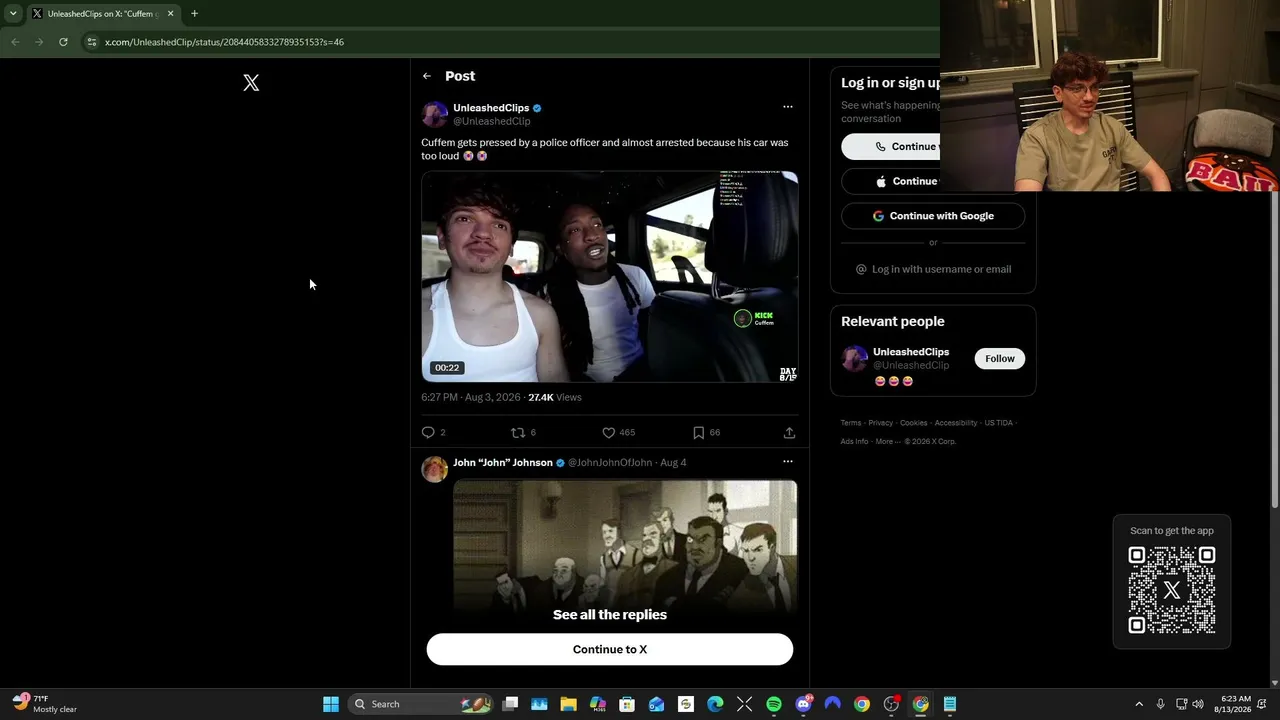Viewport: 1280px width, 720px height.
Task: Click the 6:27 PM Aug 3, 2026 timestamp
Action: point(471,397)
